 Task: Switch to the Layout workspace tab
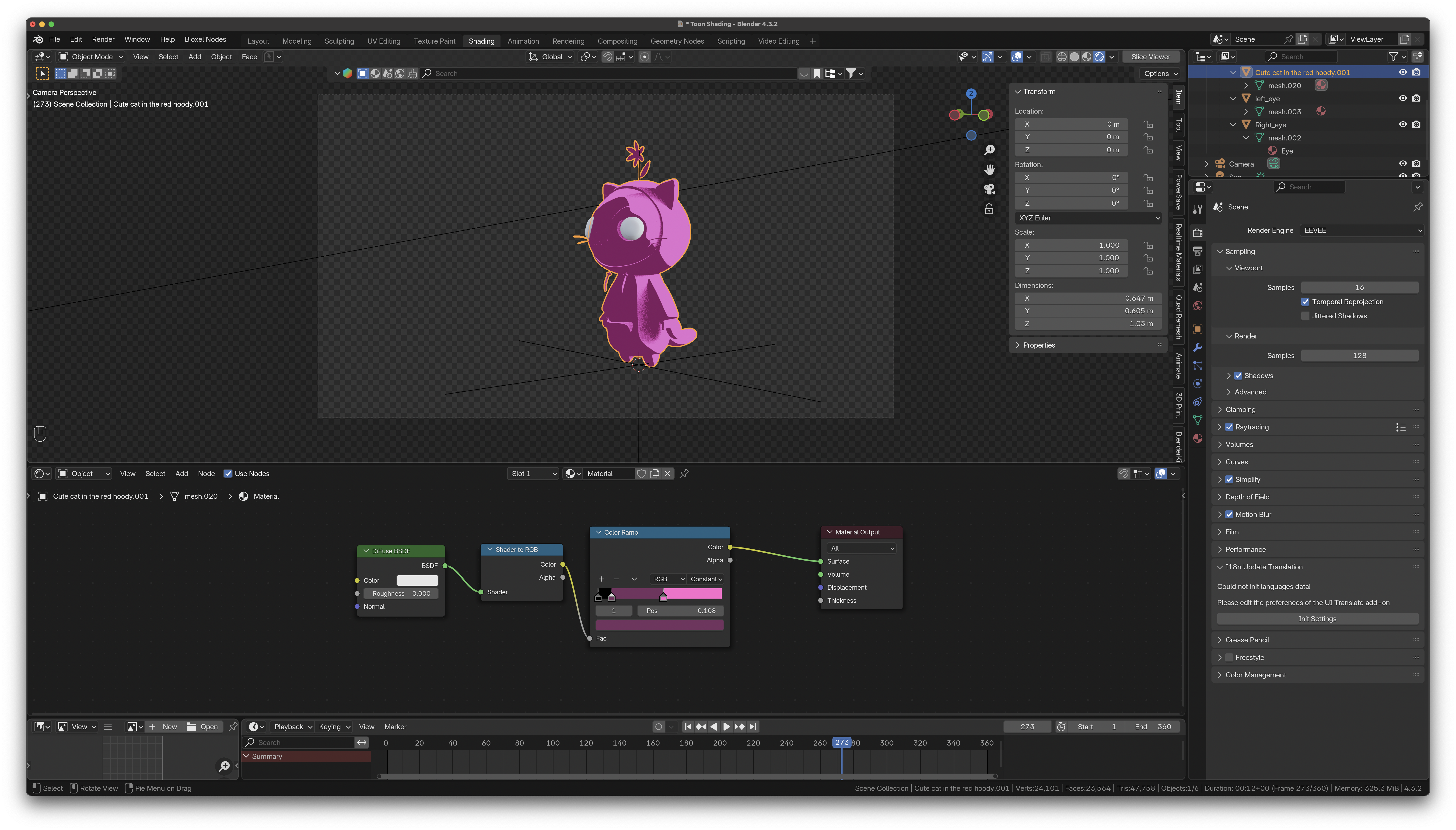coord(258,41)
